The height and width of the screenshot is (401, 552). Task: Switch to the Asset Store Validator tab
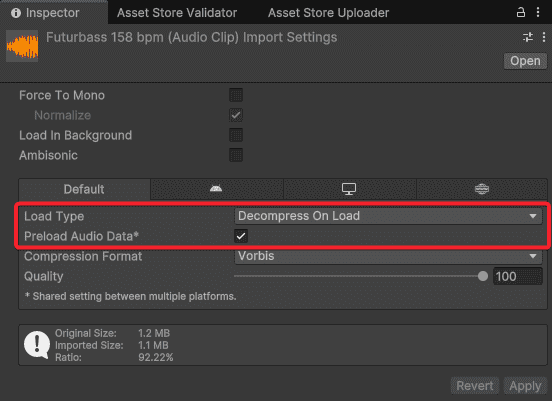177,13
